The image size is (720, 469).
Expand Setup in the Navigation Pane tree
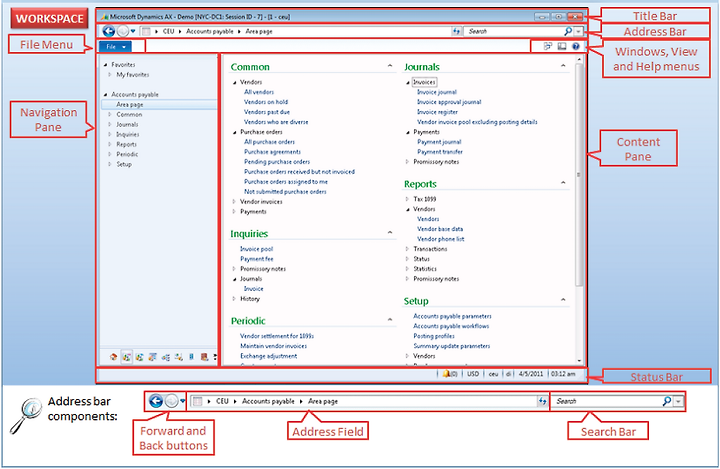[109, 164]
